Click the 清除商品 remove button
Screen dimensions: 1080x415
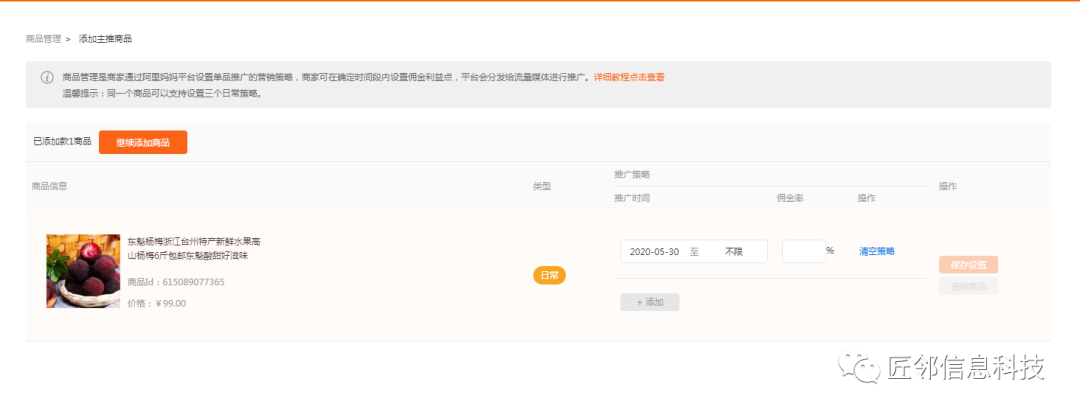pos(968,286)
